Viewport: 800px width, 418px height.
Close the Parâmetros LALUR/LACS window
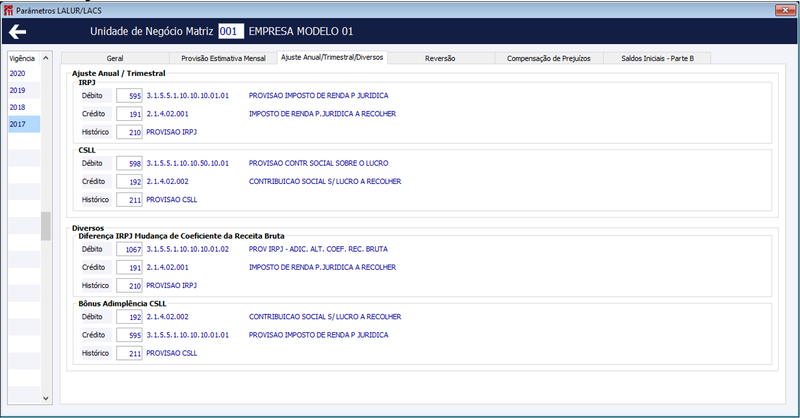point(784,10)
